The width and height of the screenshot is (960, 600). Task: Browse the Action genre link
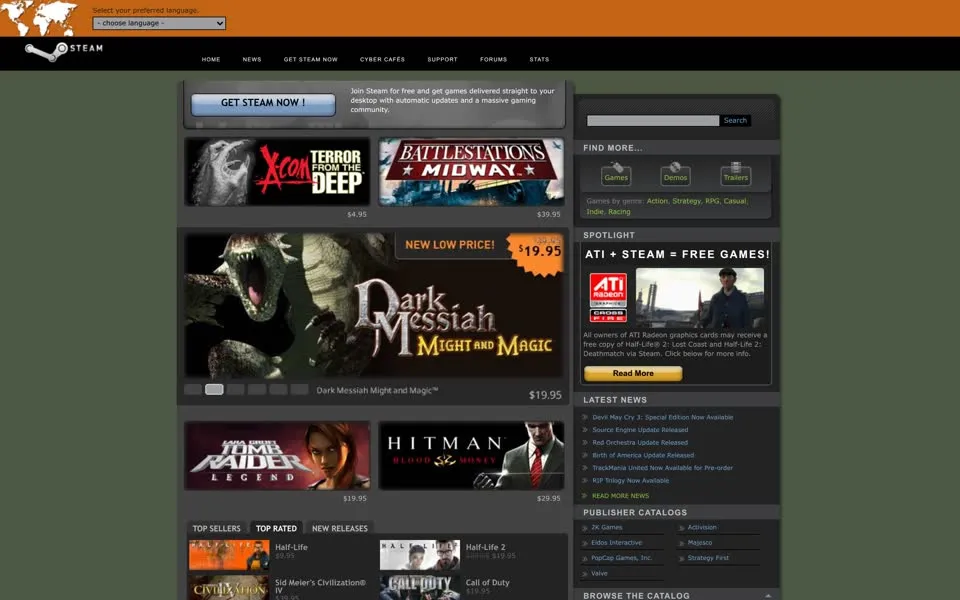pyautogui.click(x=657, y=201)
